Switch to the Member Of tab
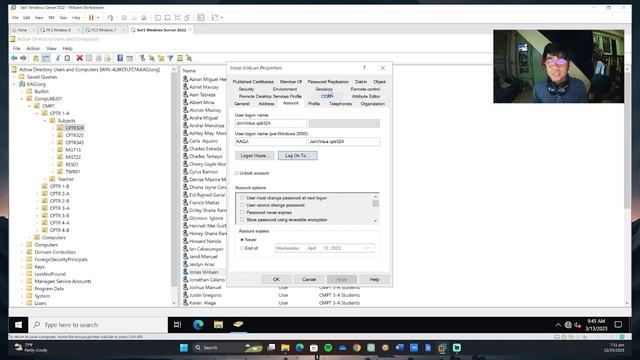Viewport: 640px width, 360px height. [x=291, y=82]
